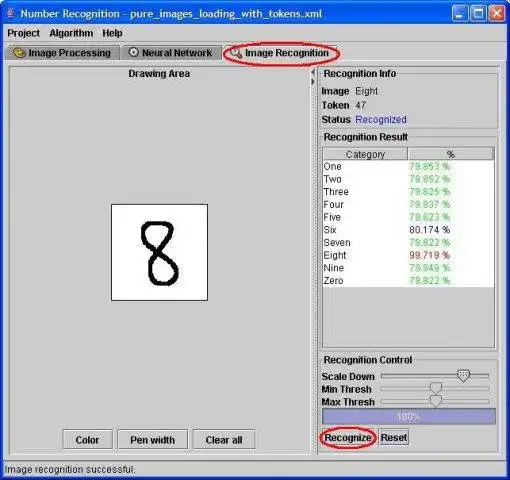This screenshot has width=510, height=480.
Task: Switch to the Neural Network tab
Action: point(171,53)
